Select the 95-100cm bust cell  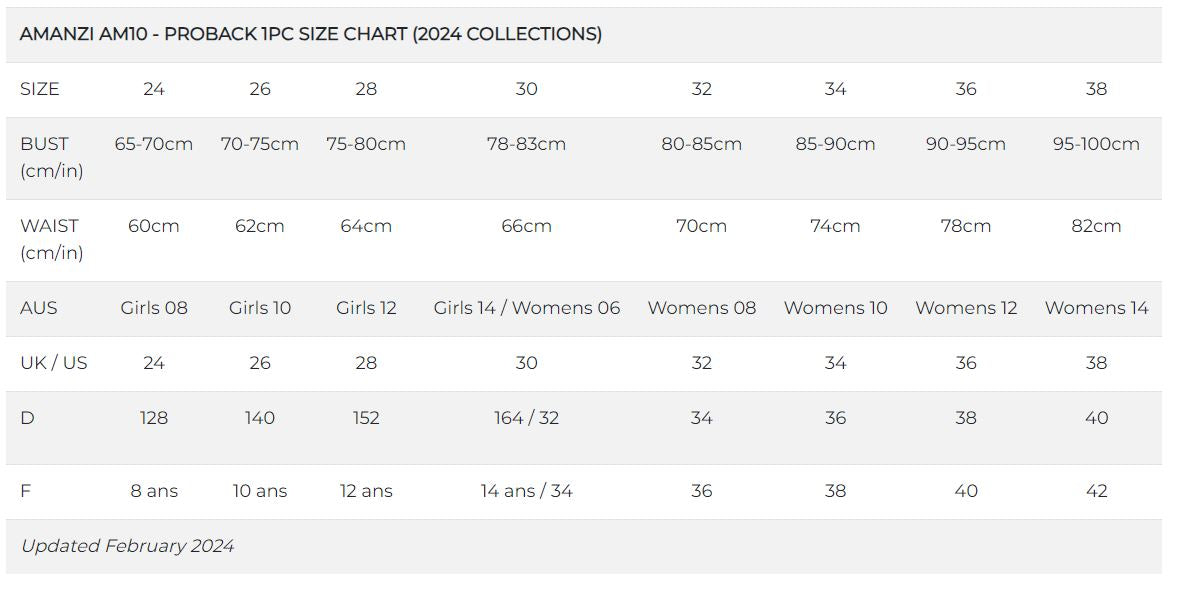1096,144
